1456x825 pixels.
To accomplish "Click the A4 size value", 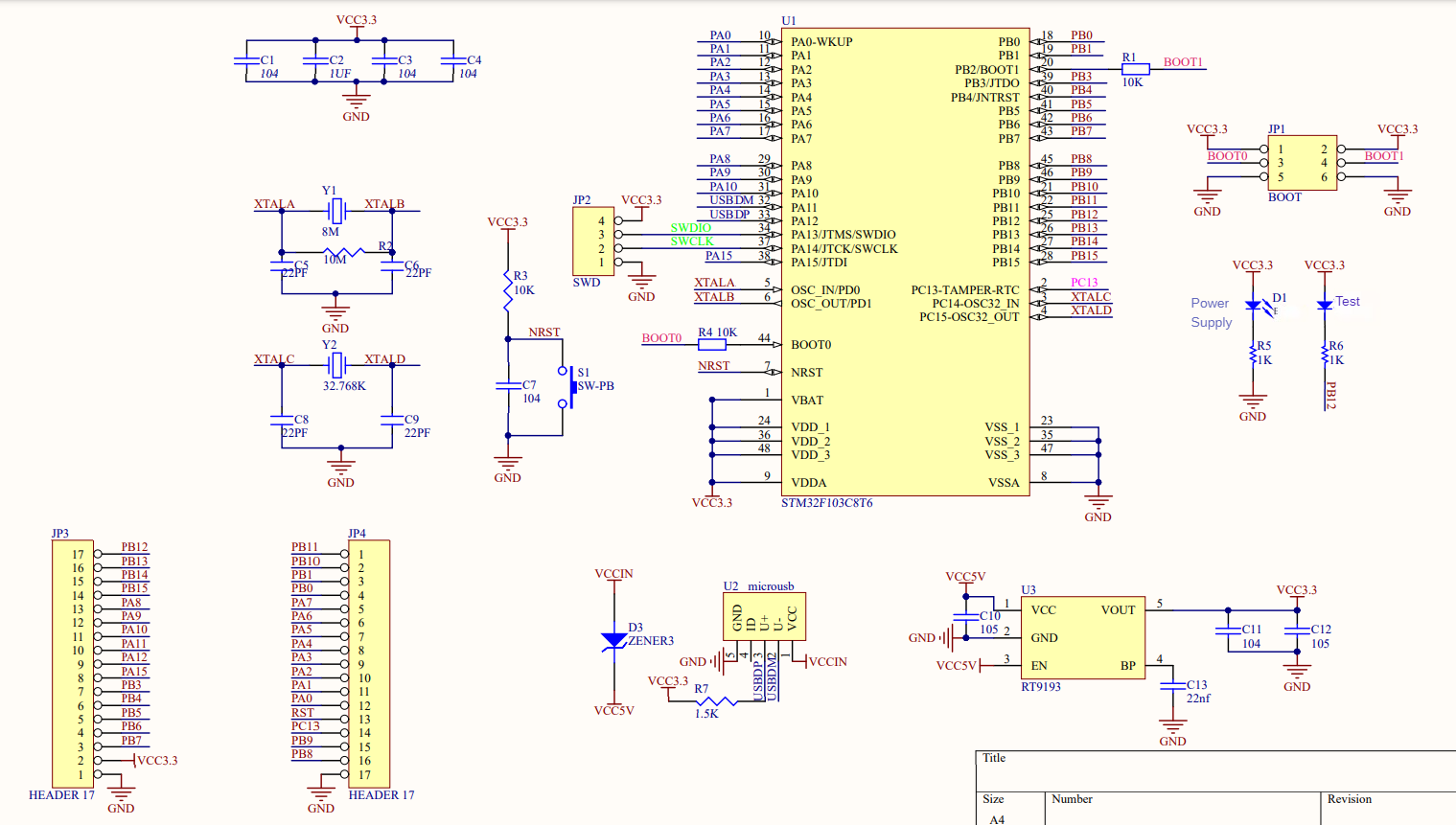I will tap(997, 819).
